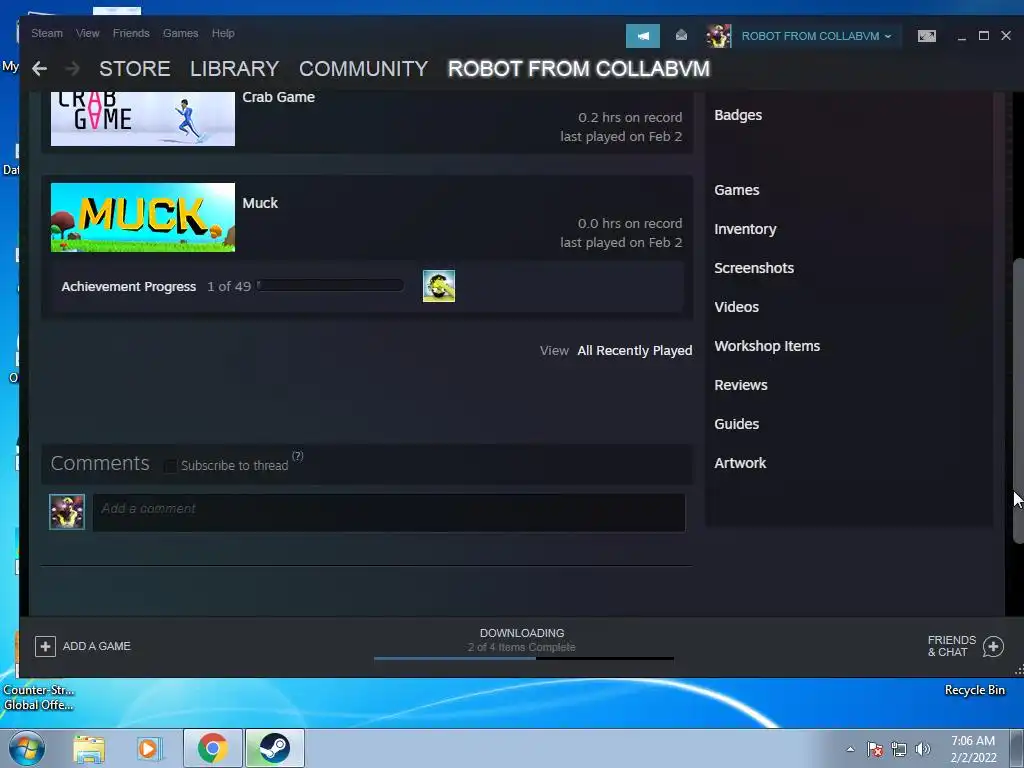This screenshot has width=1024, height=768.
Task: Click the volume speaker tray icon
Action: (923, 749)
